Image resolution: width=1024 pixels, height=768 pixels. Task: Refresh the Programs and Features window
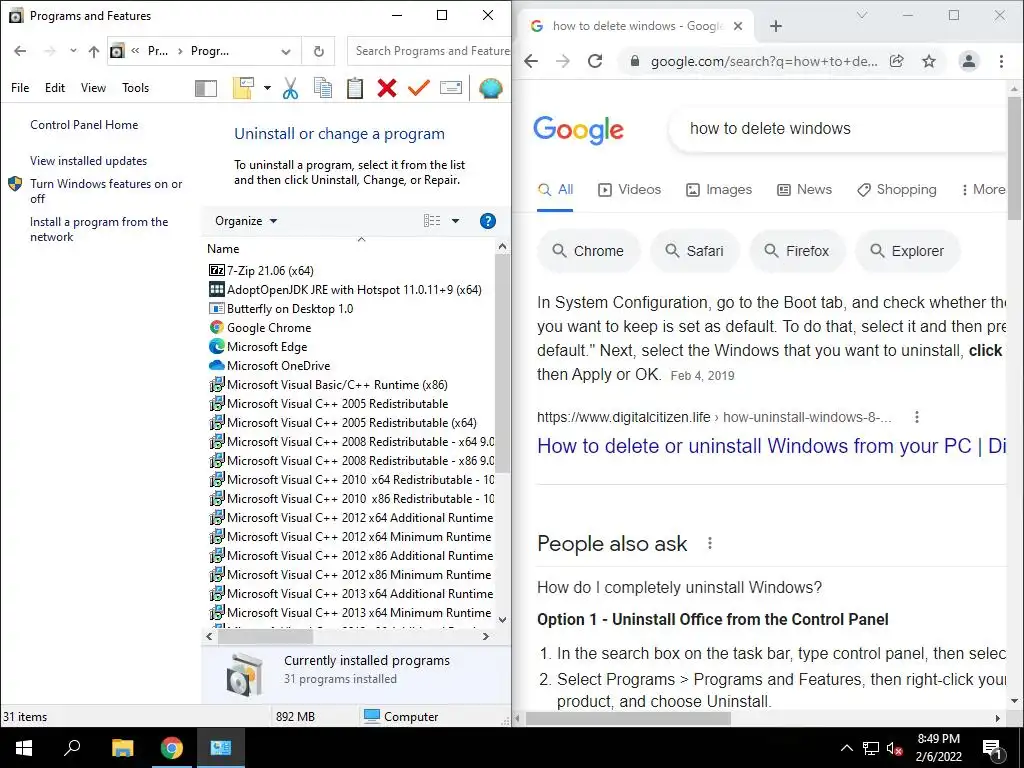tap(319, 51)
